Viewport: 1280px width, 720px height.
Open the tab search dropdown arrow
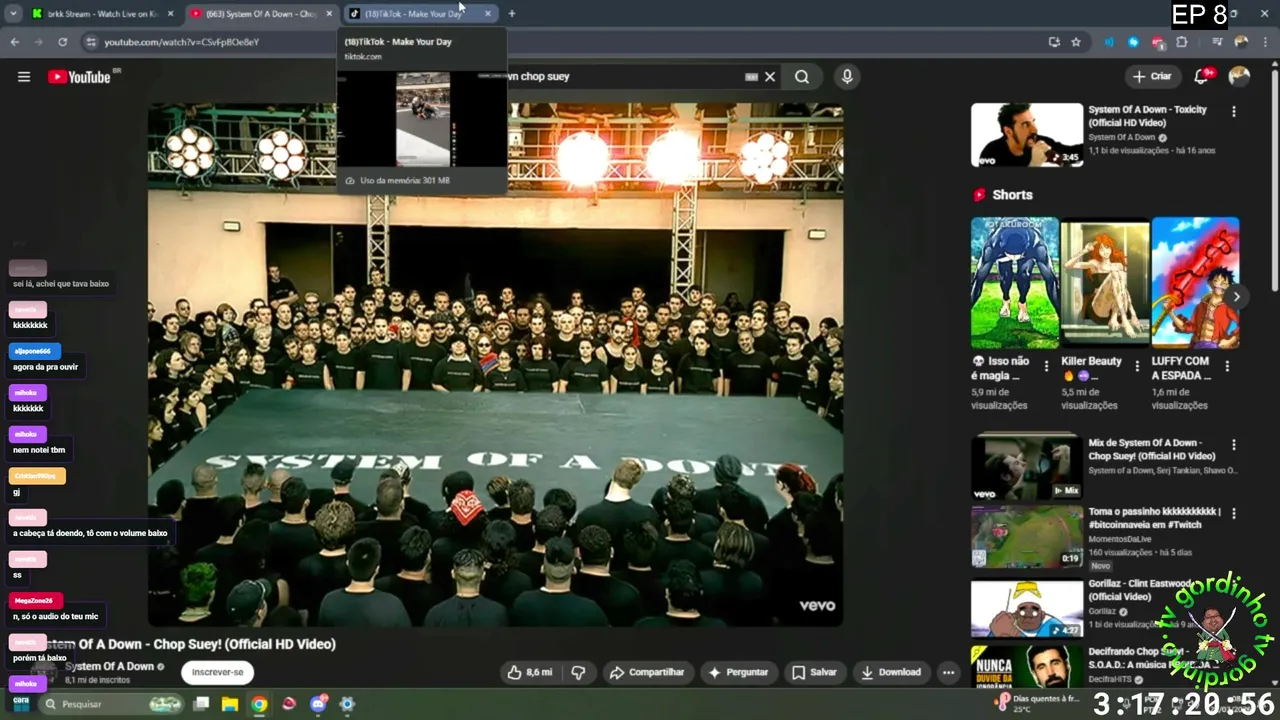(x=13, y=14)
